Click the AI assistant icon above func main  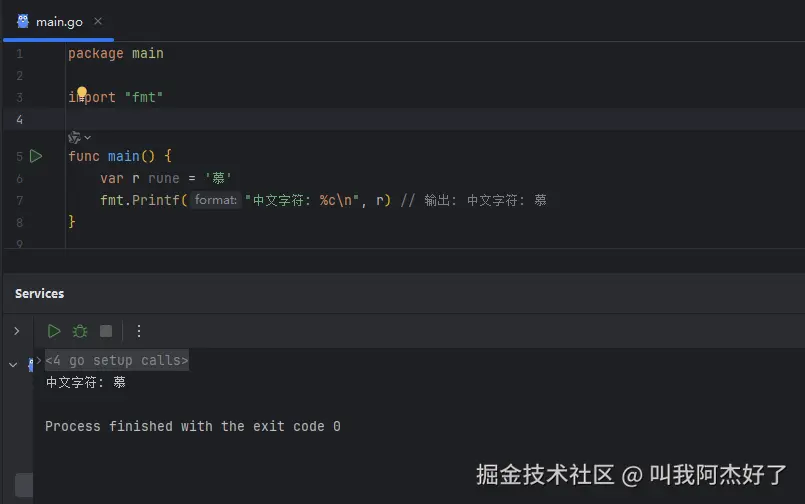(74, 137)
